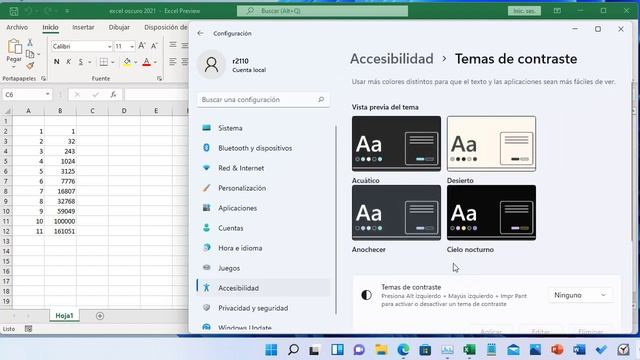Open Excel from the taskbar
Screen dimensions: 640x360
click(469, 350)
